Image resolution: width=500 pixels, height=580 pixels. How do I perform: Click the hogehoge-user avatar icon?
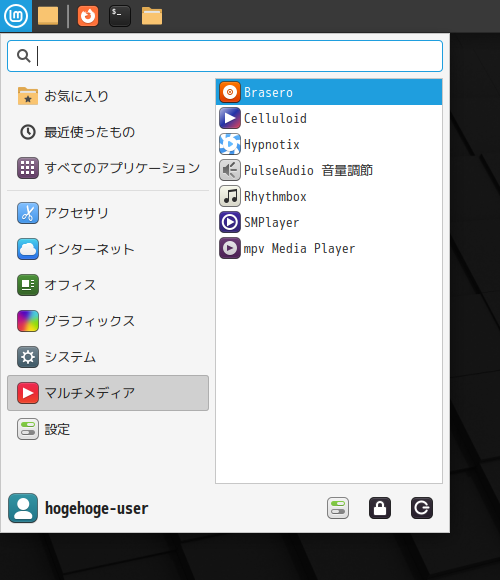pos(23,508)
